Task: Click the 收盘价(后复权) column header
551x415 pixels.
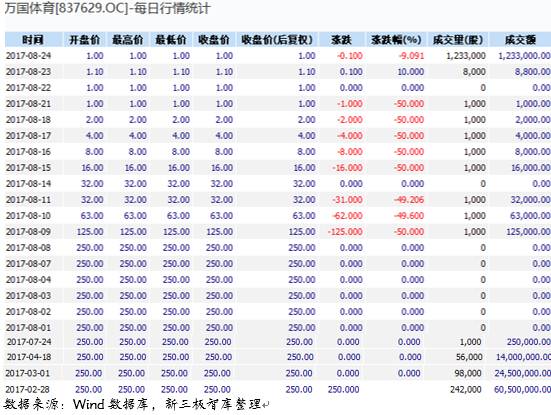Action: tap(277, 40)
